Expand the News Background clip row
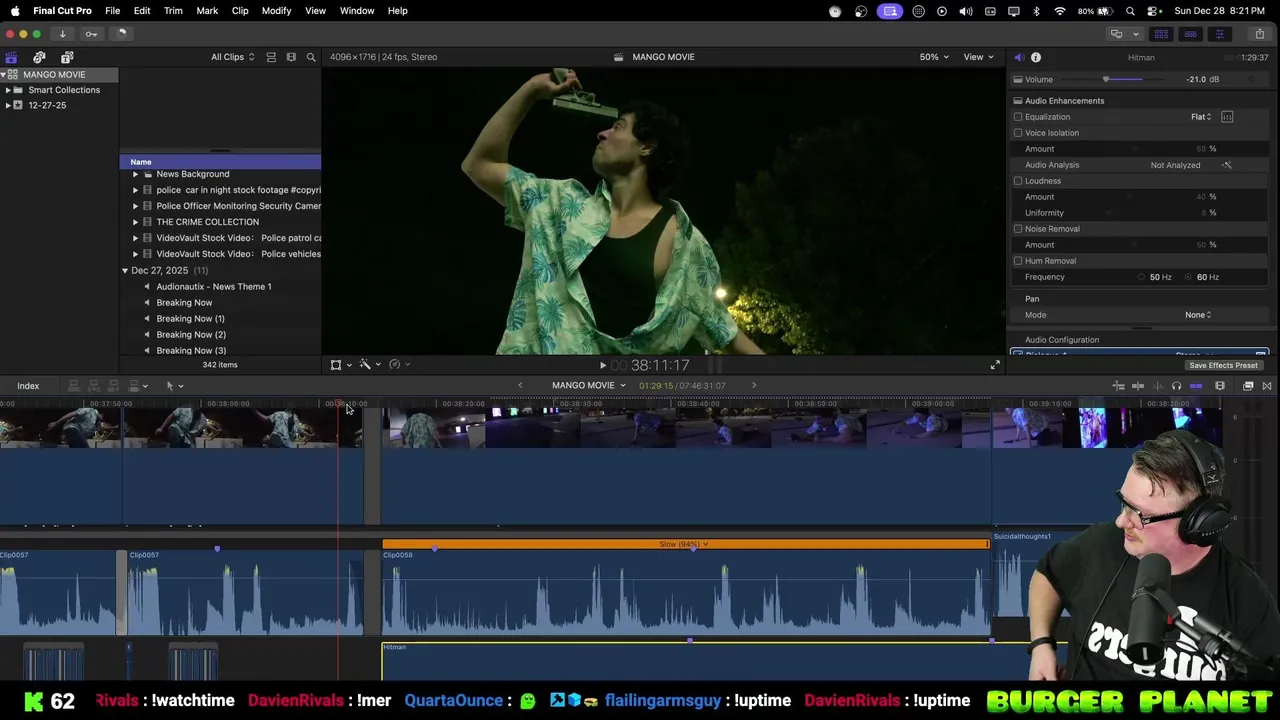The image size is (1280, 720). point(135,174)
